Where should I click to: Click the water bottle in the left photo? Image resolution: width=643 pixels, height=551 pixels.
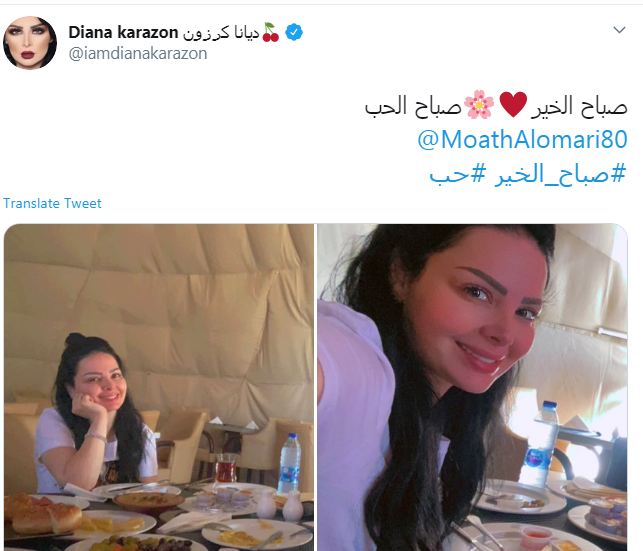[290, 463]
